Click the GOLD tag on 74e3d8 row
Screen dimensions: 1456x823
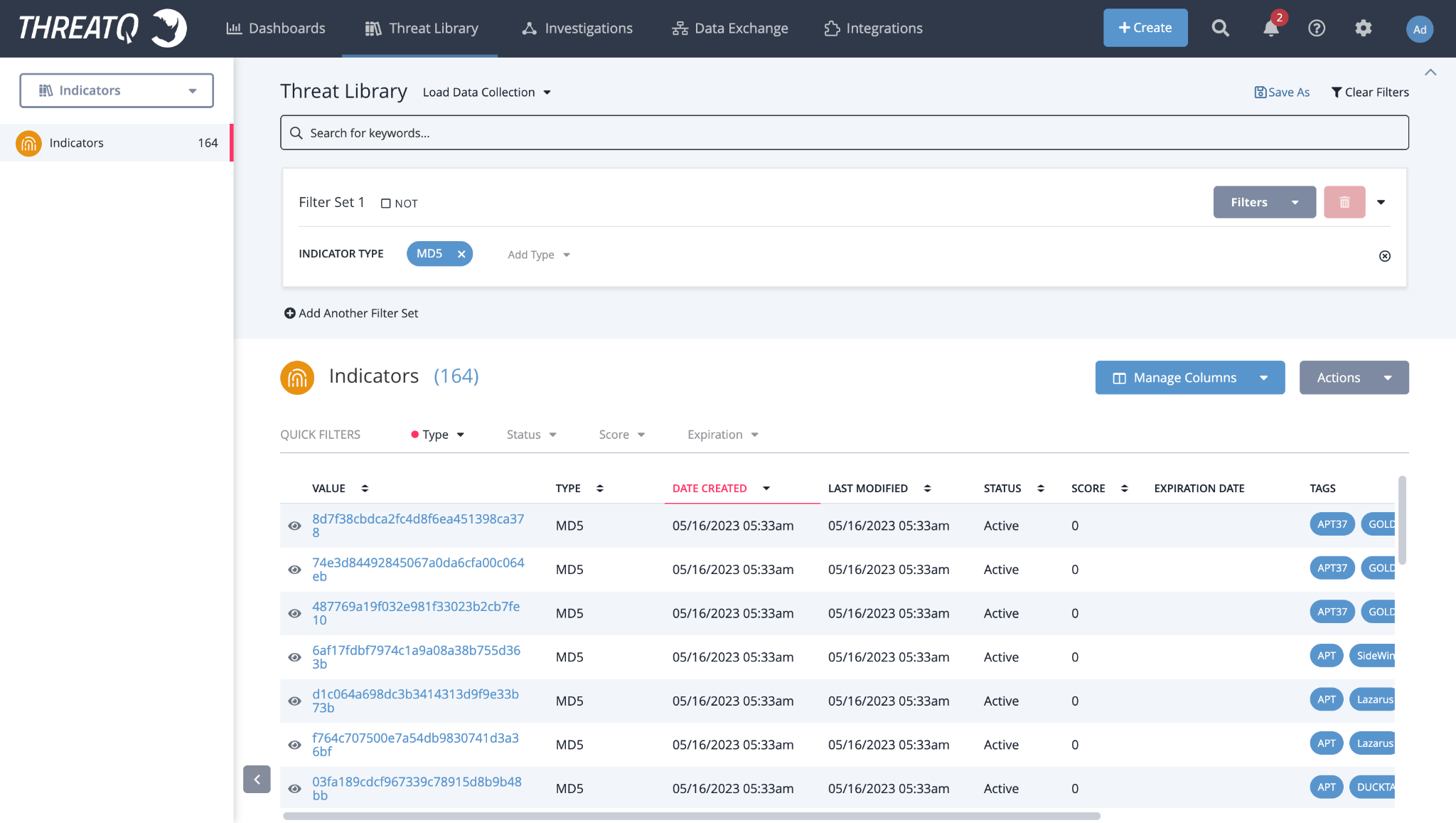pyautogui.click(x=1378, y=568)
